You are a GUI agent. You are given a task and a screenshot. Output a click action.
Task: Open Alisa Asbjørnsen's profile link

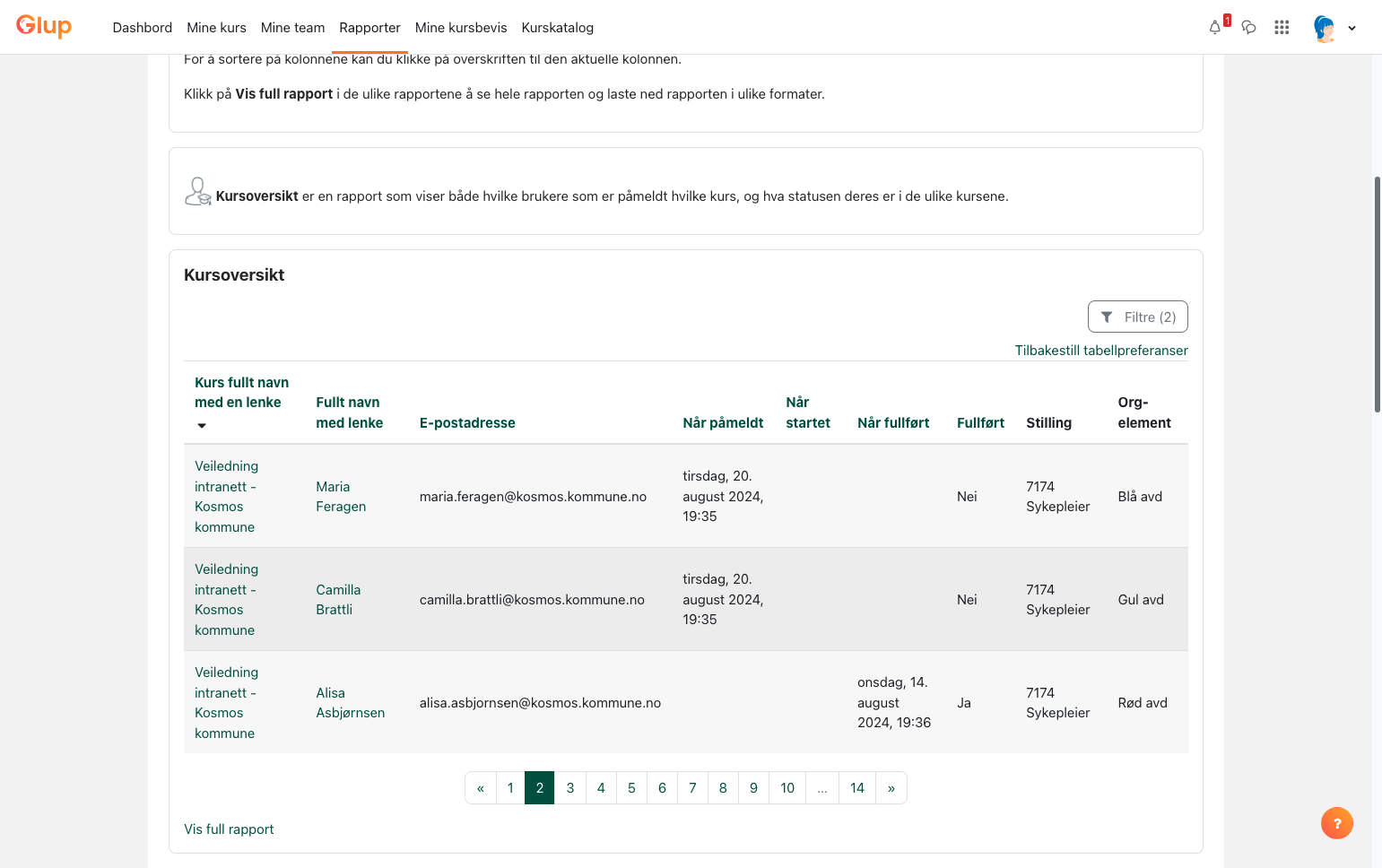[x=351, y=703]
